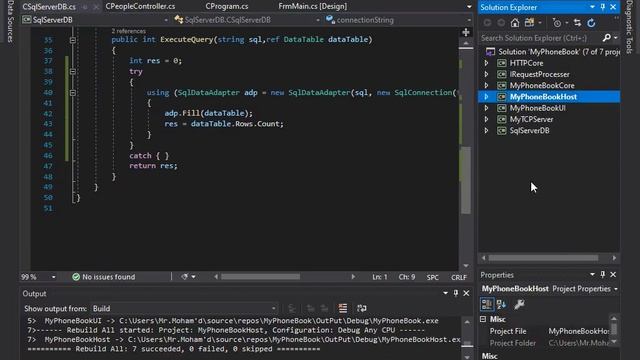Pin the Properties panel
This screenshot has width=640, height=360.
603,275
